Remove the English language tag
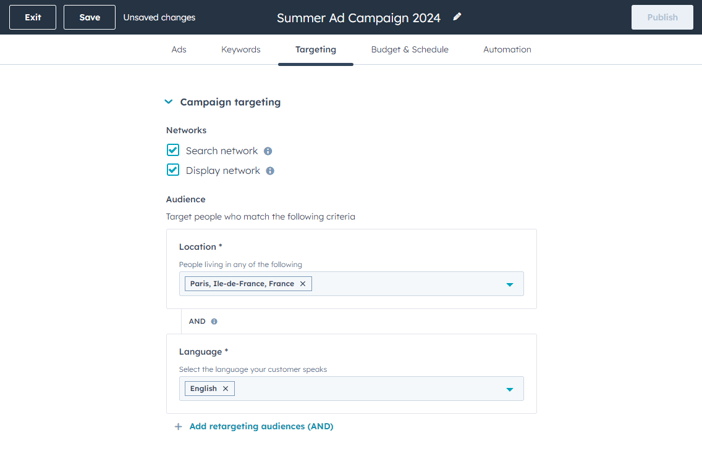Image resolution: width=702 pixels, height=449 pixels. [226, 389]
